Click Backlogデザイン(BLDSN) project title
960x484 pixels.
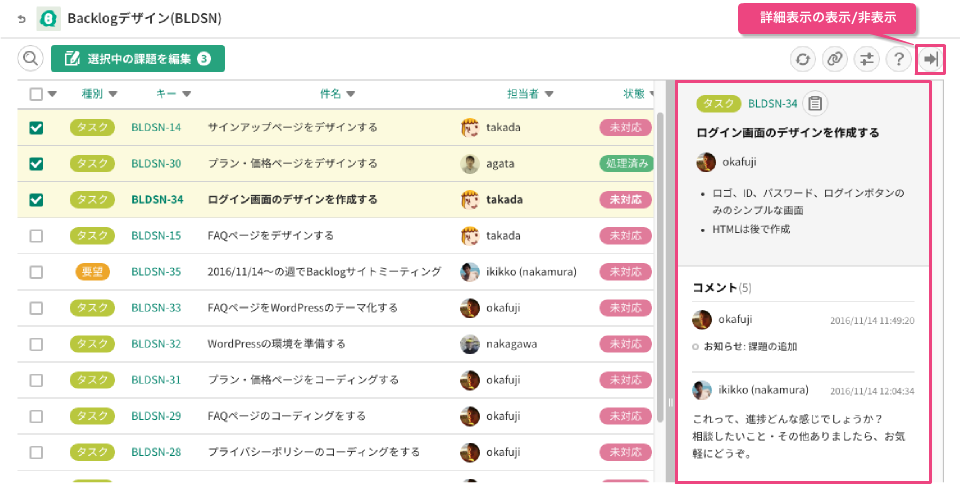coord(144,19)
